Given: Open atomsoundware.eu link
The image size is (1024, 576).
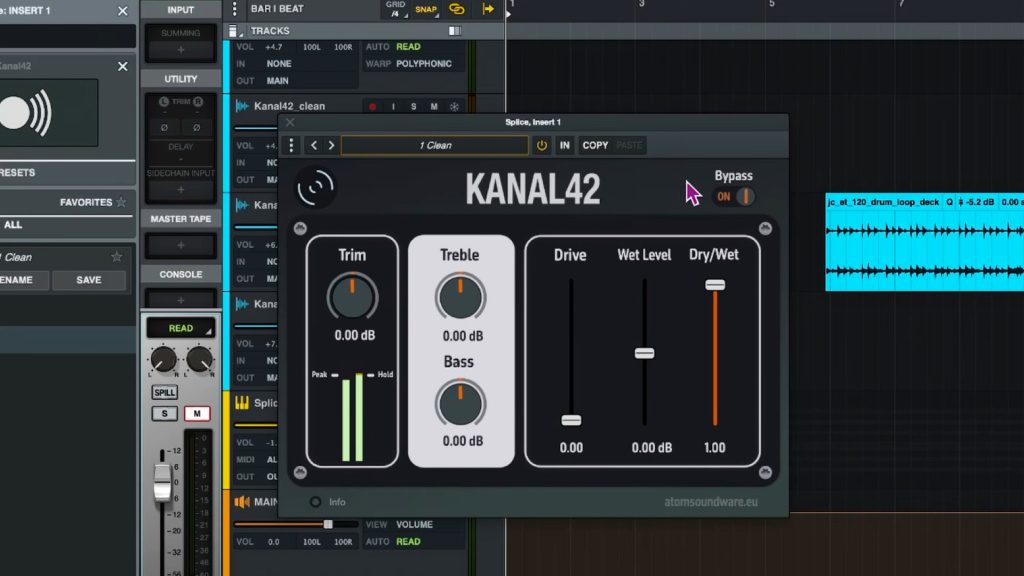Looking at the screenshot, I should coord(711,502).
